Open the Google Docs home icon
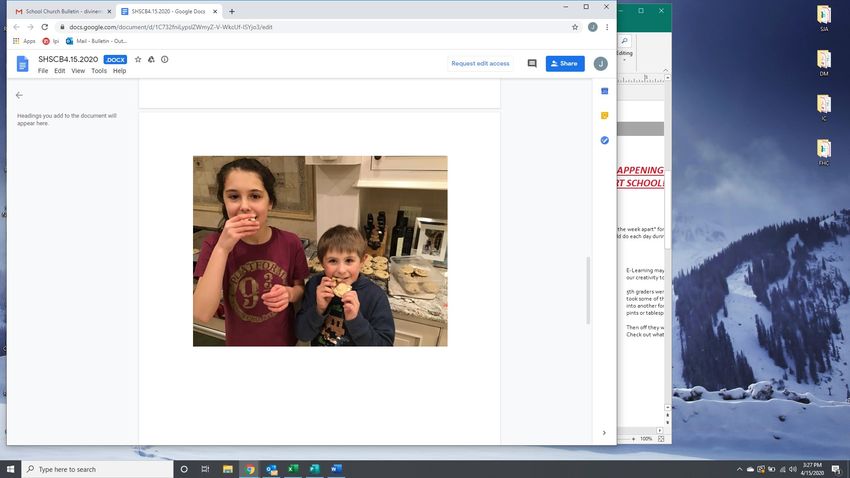 pyautogui.click(x=22, y=64)
